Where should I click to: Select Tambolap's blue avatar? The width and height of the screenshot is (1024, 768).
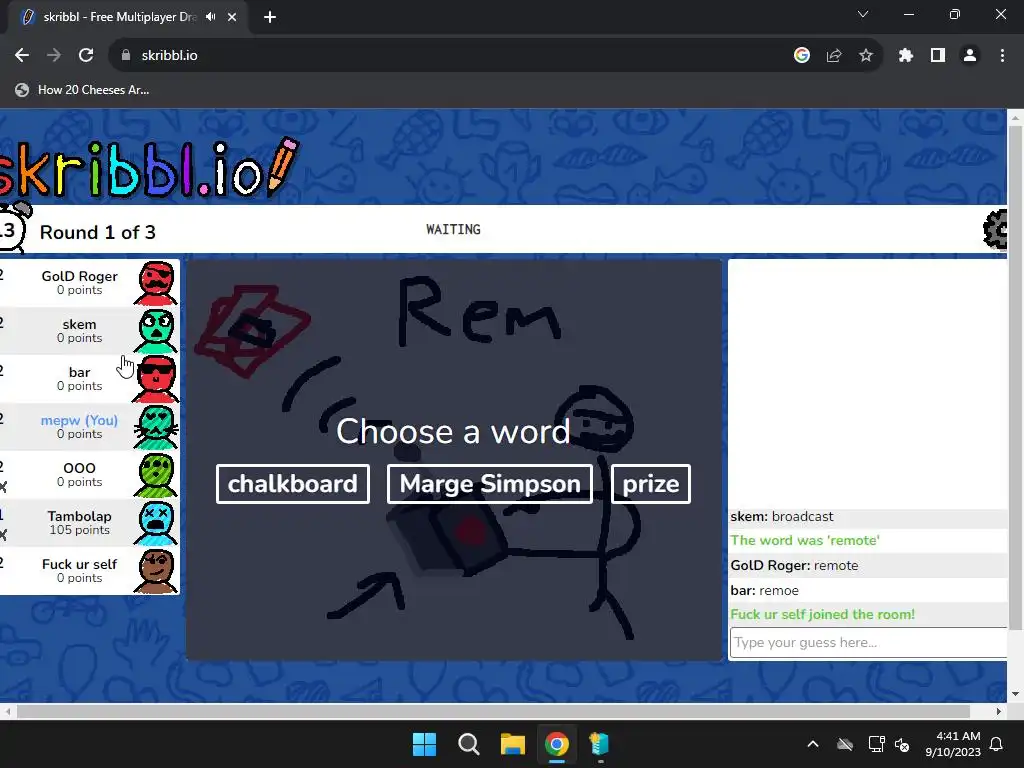tap(156, 523)
